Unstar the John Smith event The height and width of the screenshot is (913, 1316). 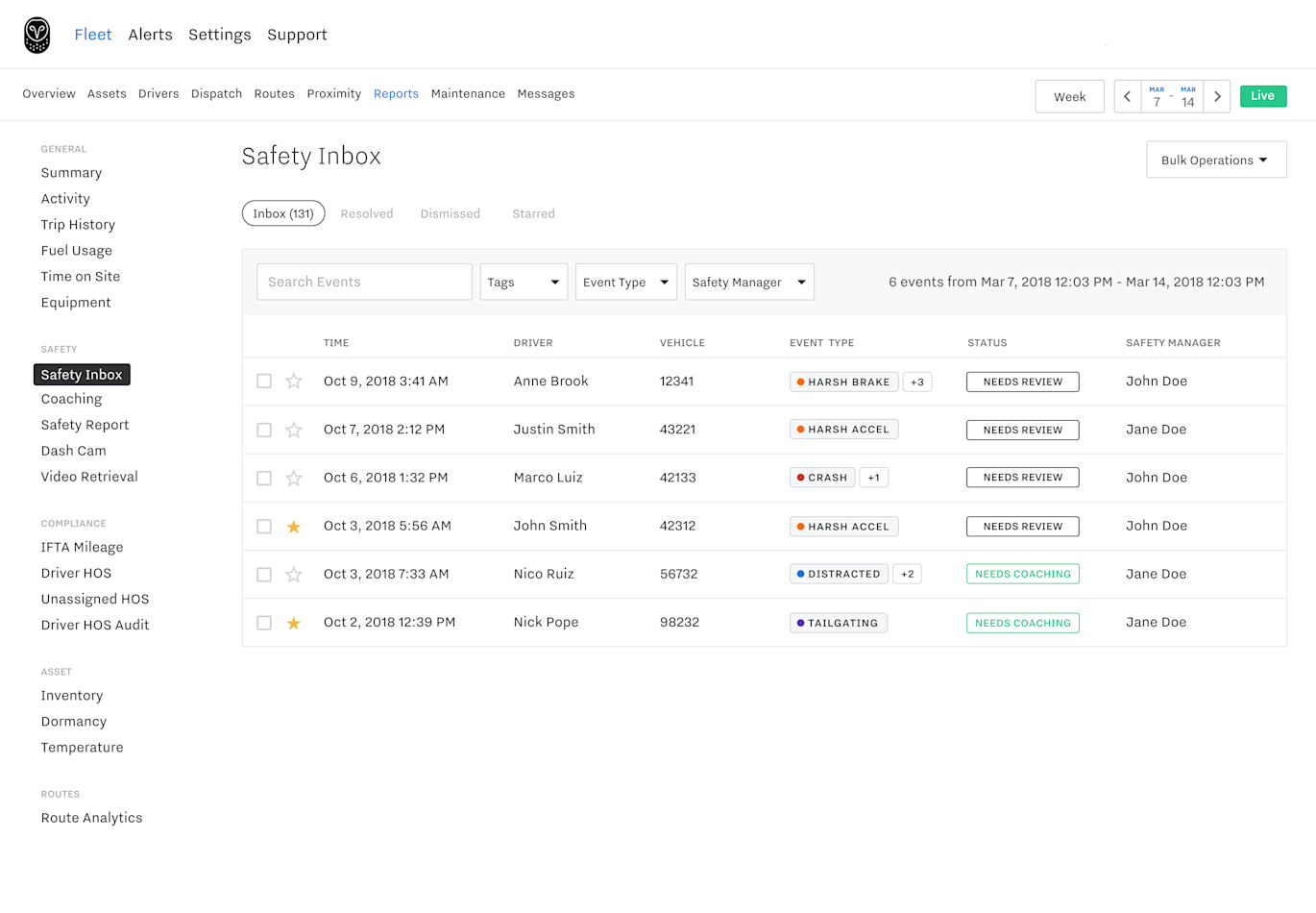point(294,527)
